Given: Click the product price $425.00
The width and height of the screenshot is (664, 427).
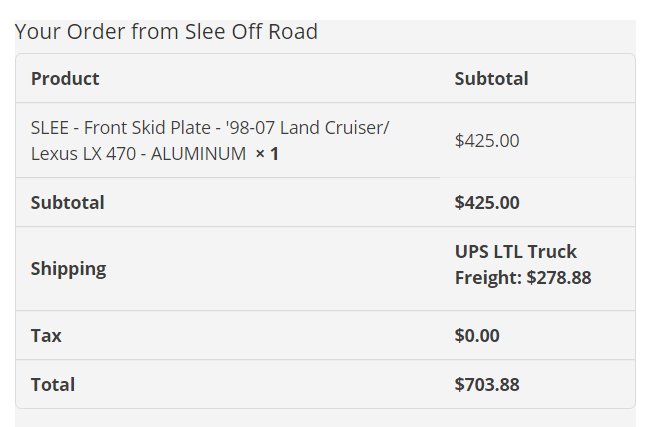Looking at the screenshot, I should point(487,141).
